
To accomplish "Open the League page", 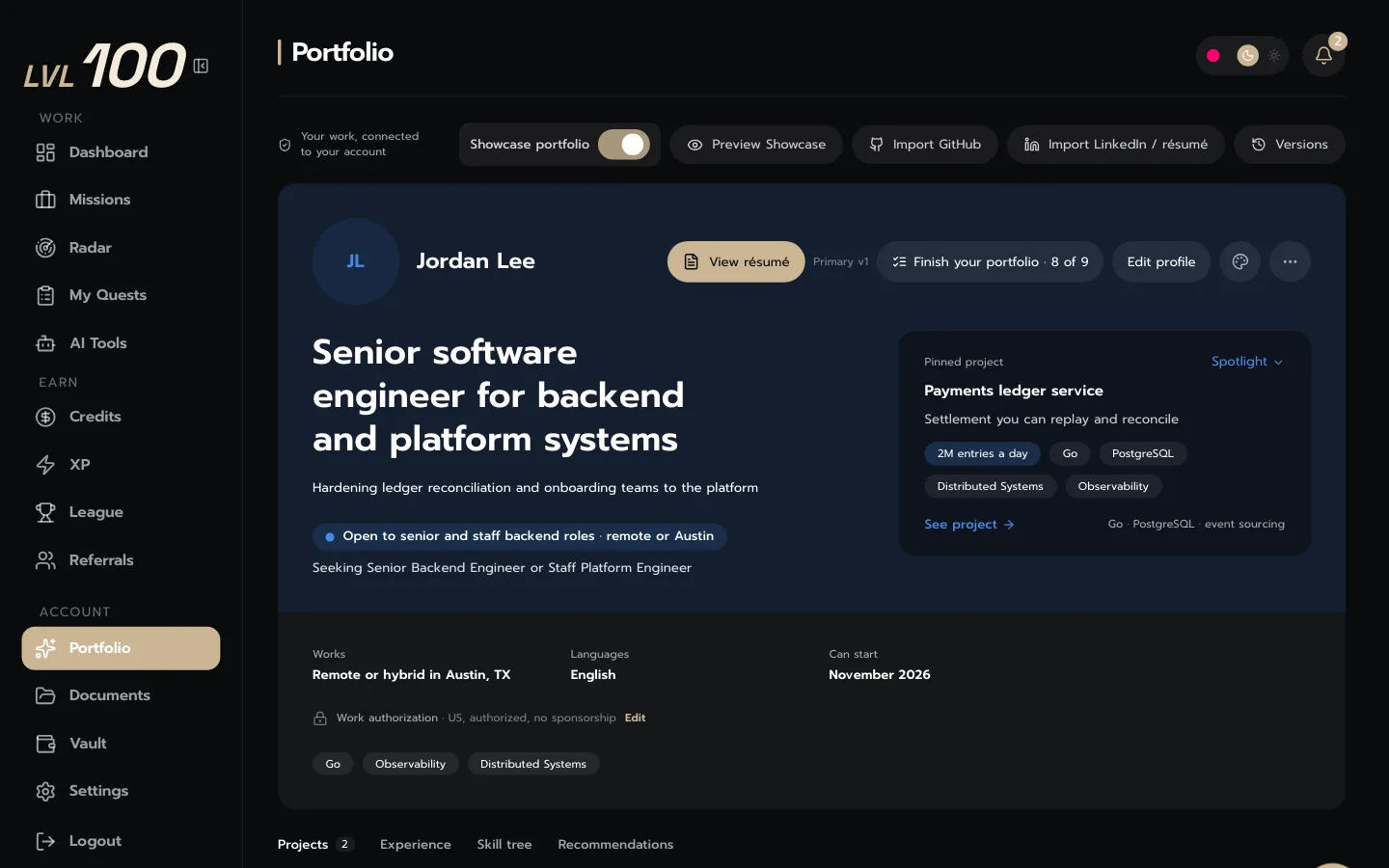I will tap(121, 512).
